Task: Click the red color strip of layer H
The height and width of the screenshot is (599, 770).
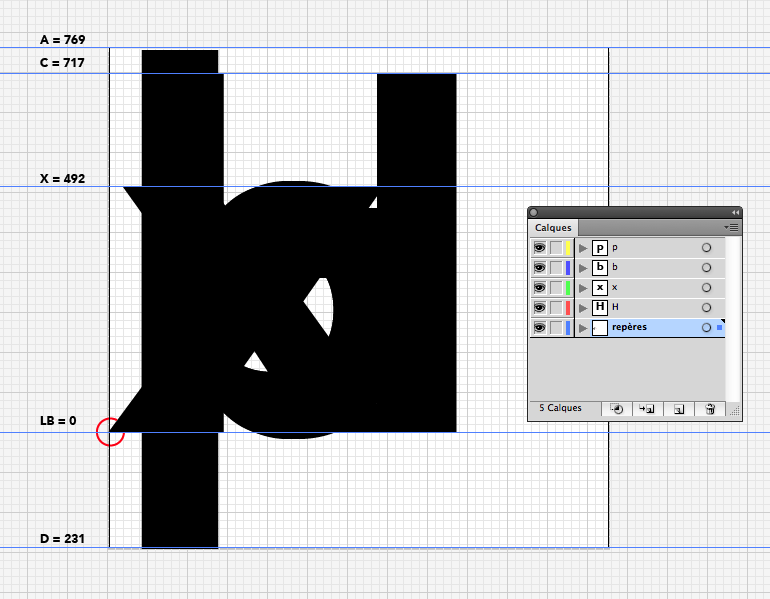Action: tap(568, 307)
